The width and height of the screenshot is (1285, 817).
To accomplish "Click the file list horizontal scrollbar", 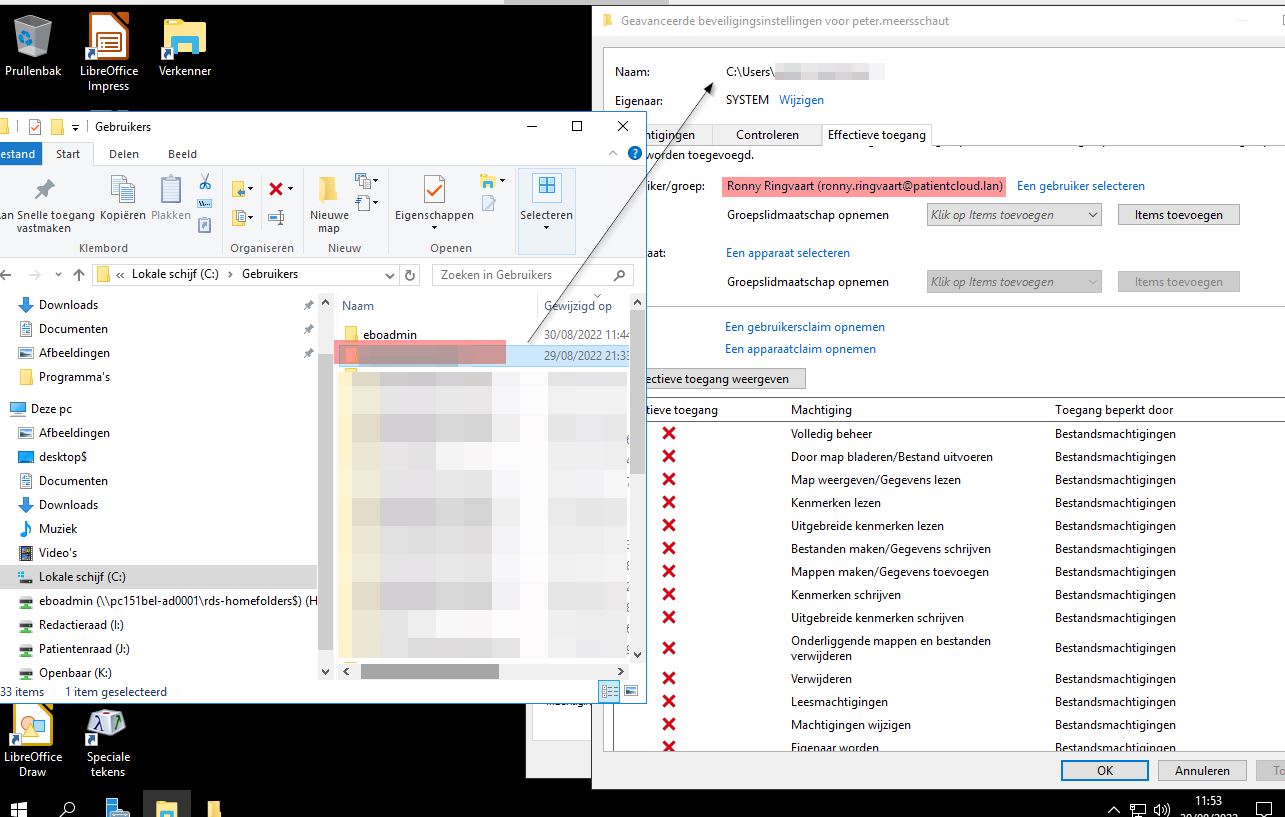I will pos(450,671).
